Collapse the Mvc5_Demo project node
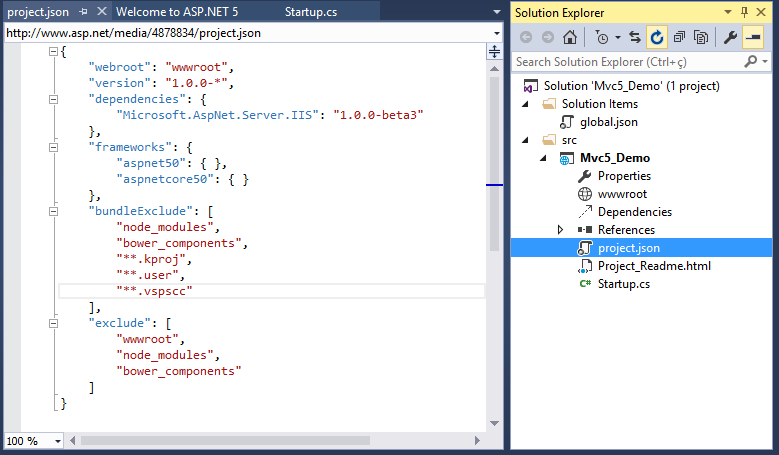 [x=543, y=158]
